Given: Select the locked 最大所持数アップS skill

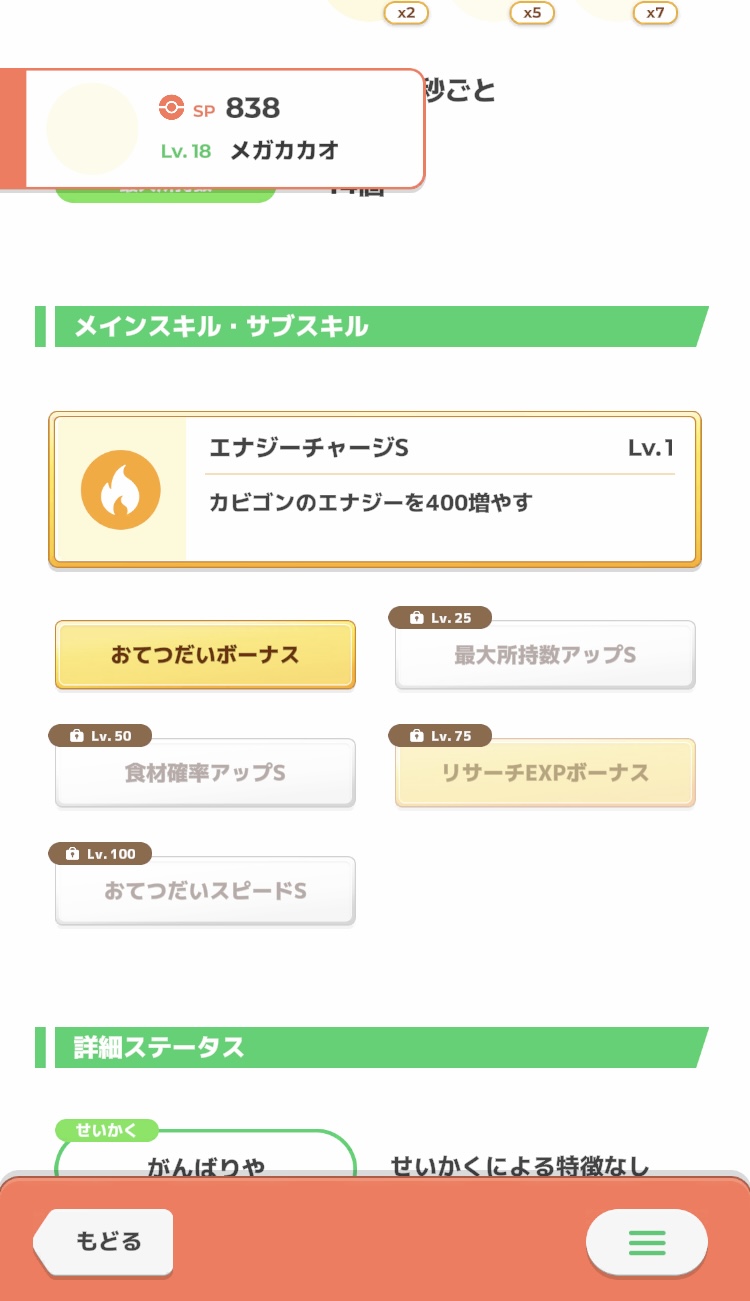Looking at the screenshot, I should (545, 657).
